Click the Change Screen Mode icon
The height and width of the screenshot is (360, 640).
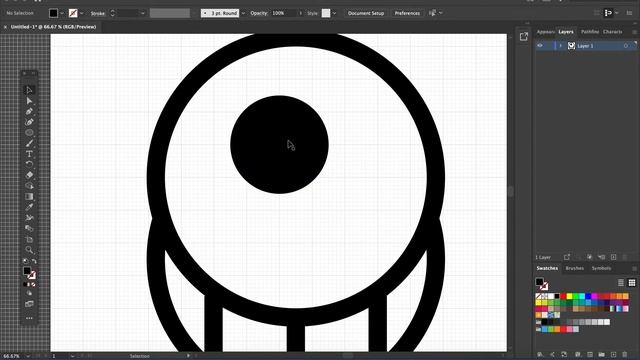pyautogui.click(x=29, y=304)
